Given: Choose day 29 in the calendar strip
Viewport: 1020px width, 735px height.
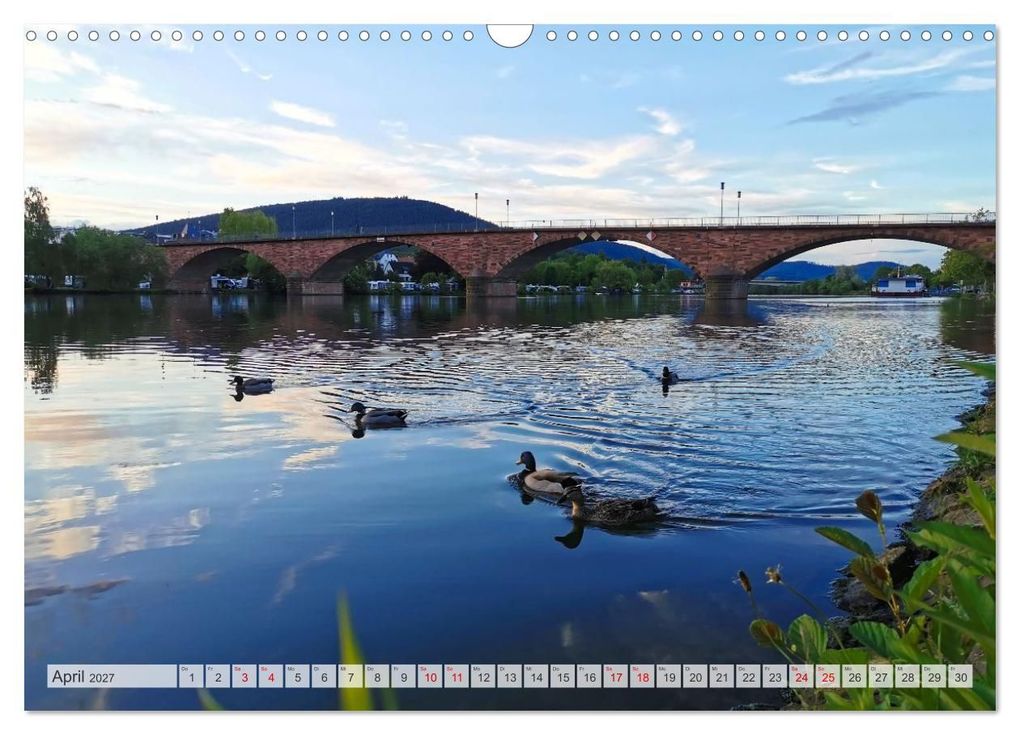Looking at the screenshot, I should point(934,676).
